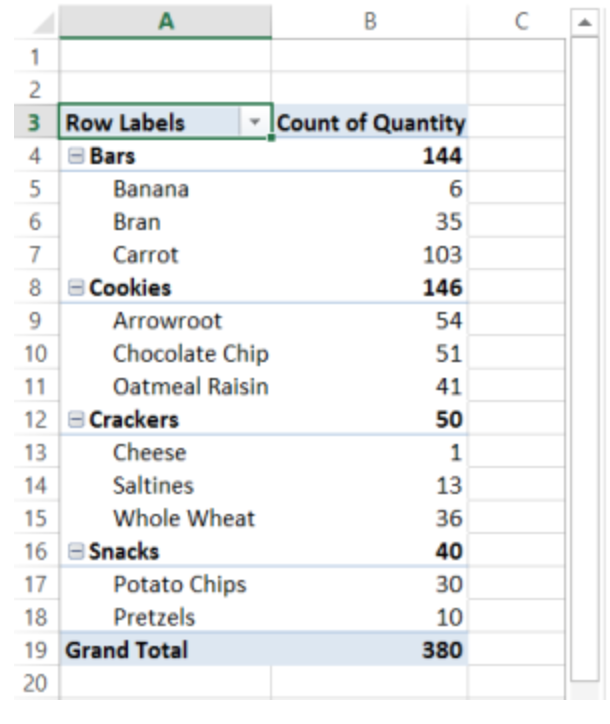
Task: Click the Whole Wheat cell
Action: coord(183,519)
